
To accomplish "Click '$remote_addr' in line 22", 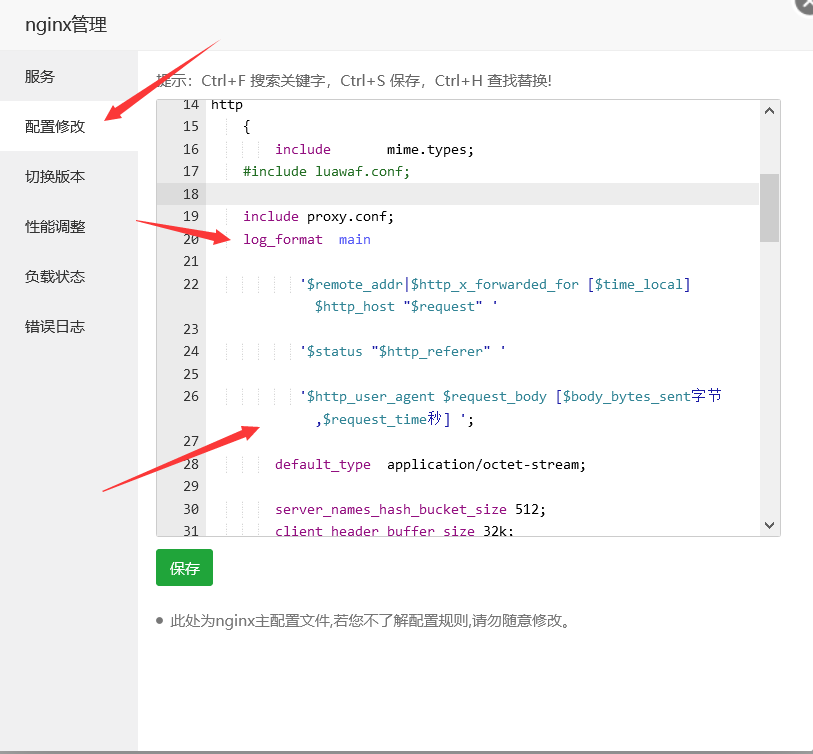I will pyautogui.click(x=355, y=284).
